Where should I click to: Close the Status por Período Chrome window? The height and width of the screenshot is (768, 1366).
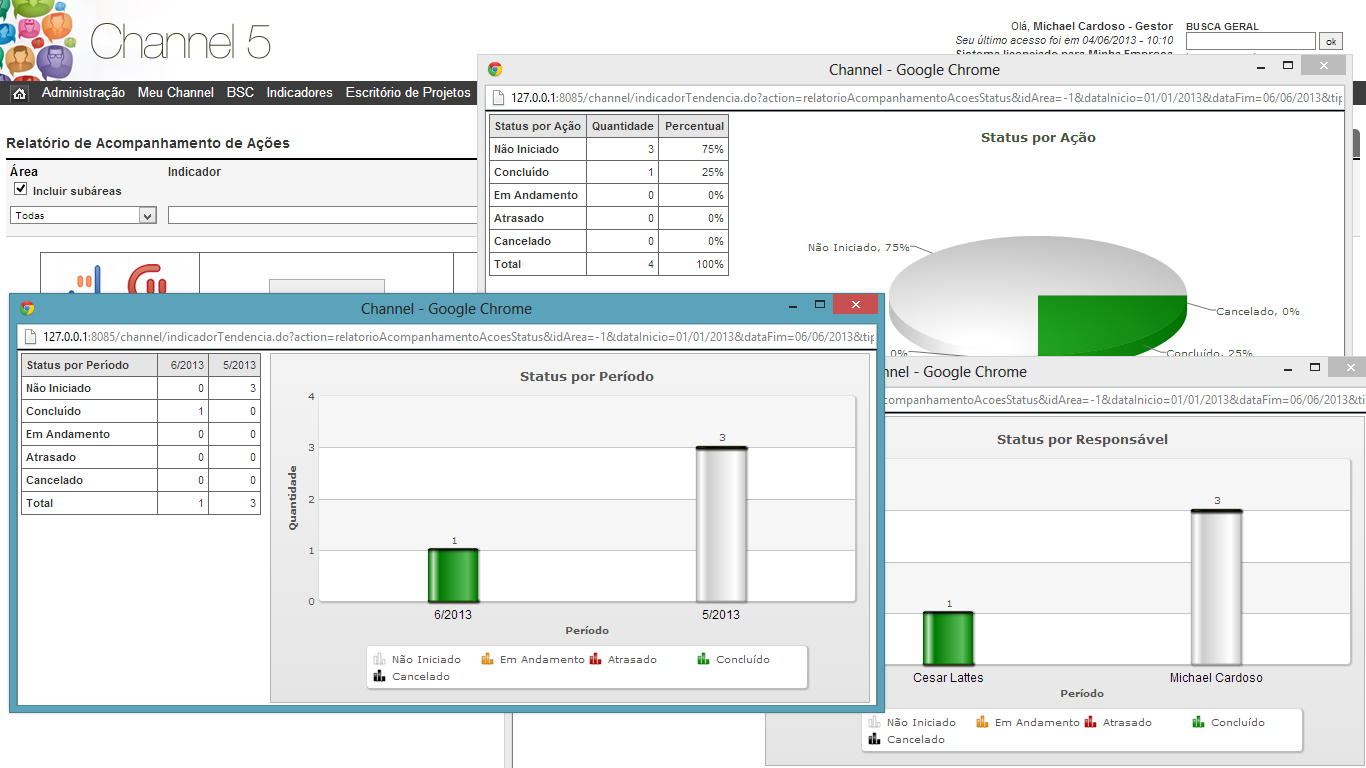tap(855, 304)
